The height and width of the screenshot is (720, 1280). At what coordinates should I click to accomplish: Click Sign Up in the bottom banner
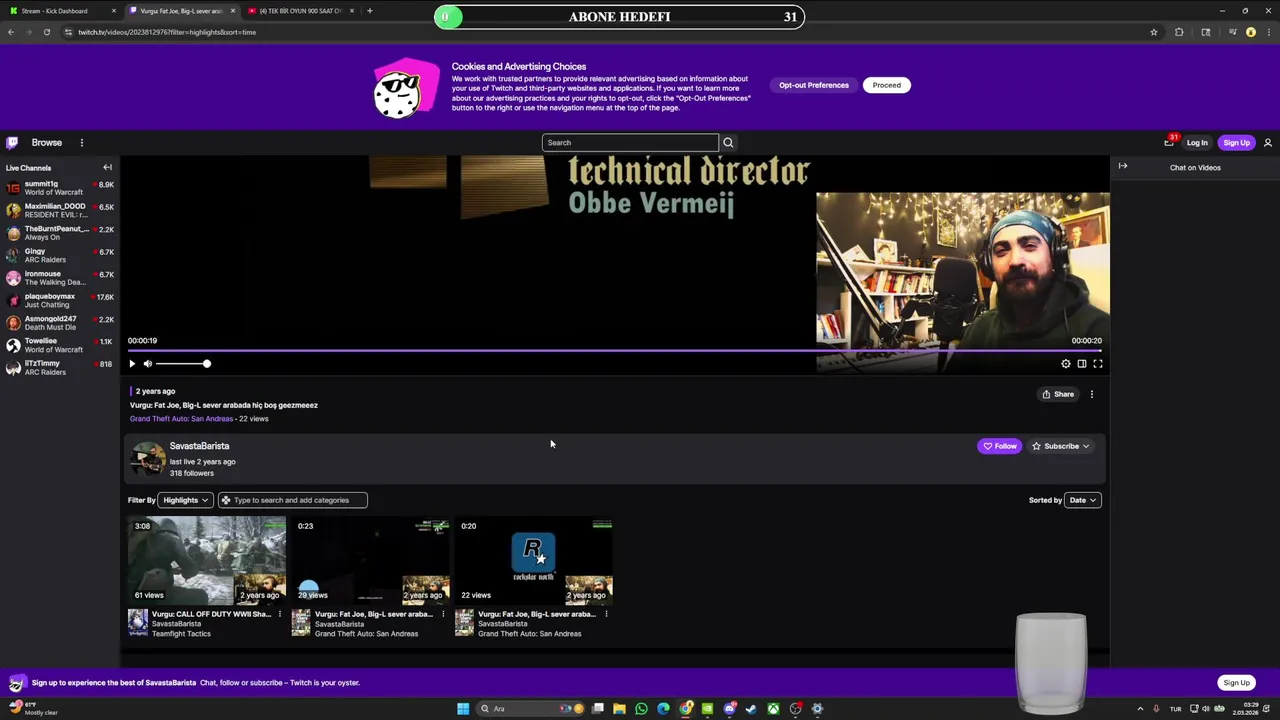(1236, 683)
